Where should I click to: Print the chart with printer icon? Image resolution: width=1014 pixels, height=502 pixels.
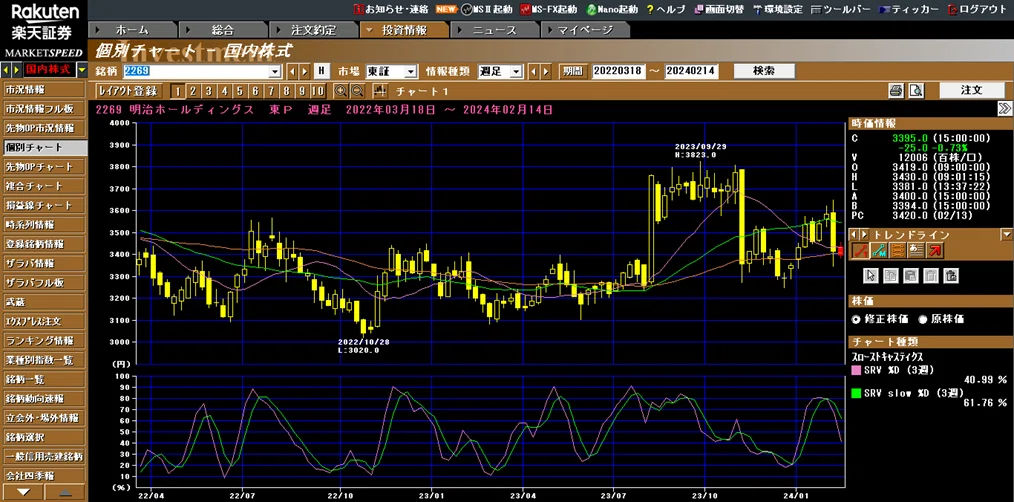pyautogui.click(x=896, y=91)
